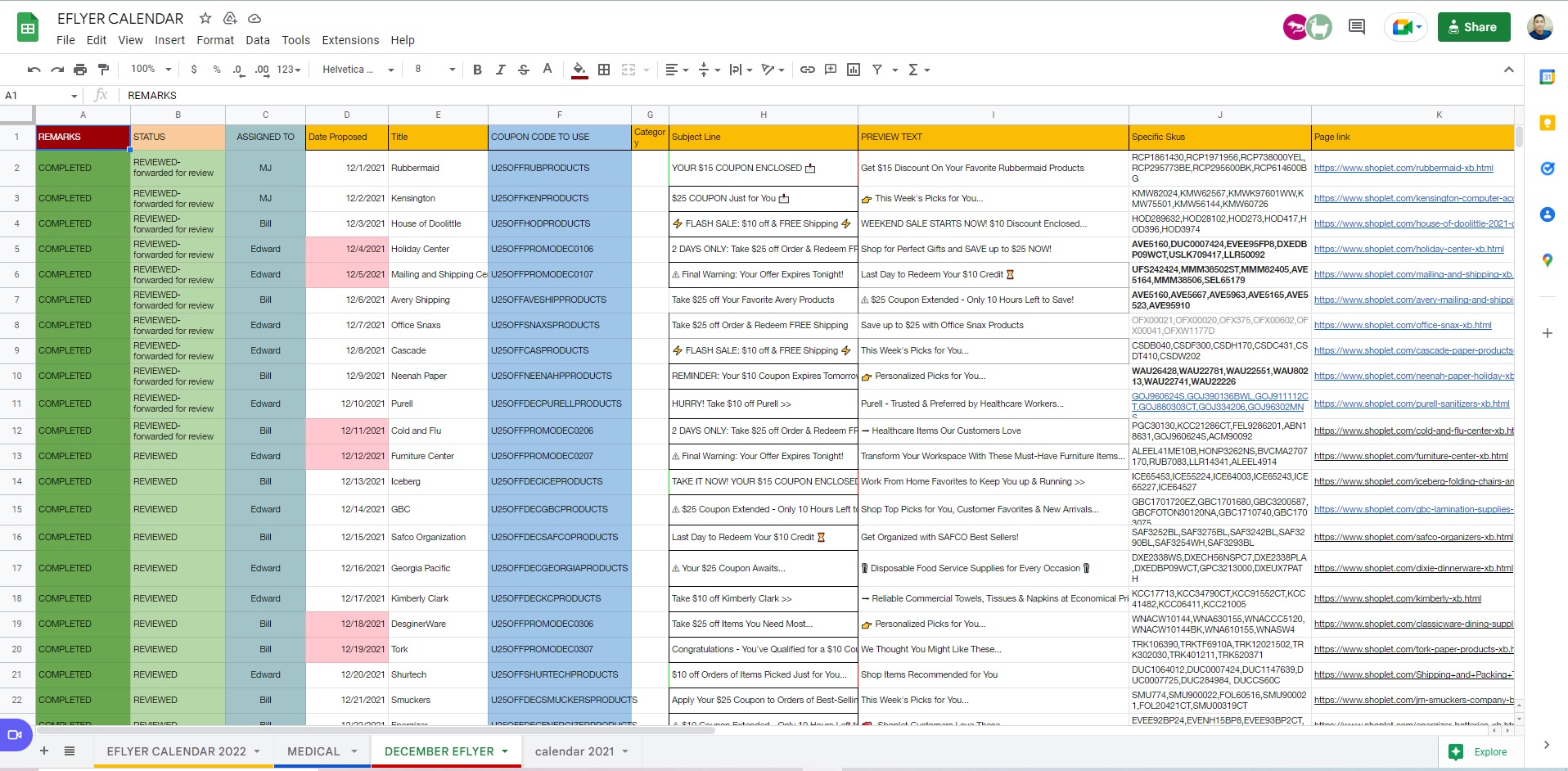Viewport: 1568px width, 771px height.
Task: Switch to the calendar 2021 sheet
Action: [581, 751]
